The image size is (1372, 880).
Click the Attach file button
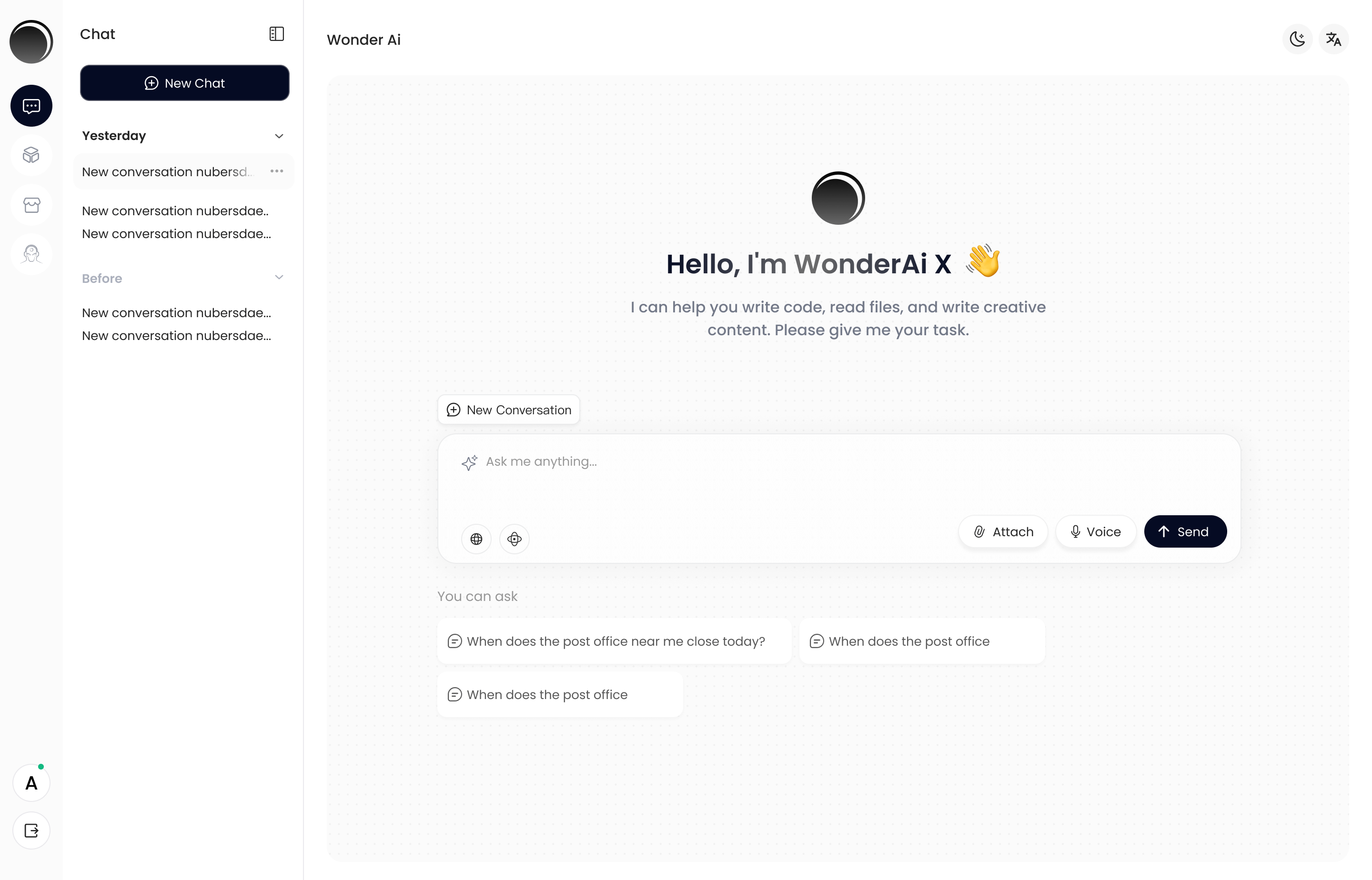point(1003,532)
